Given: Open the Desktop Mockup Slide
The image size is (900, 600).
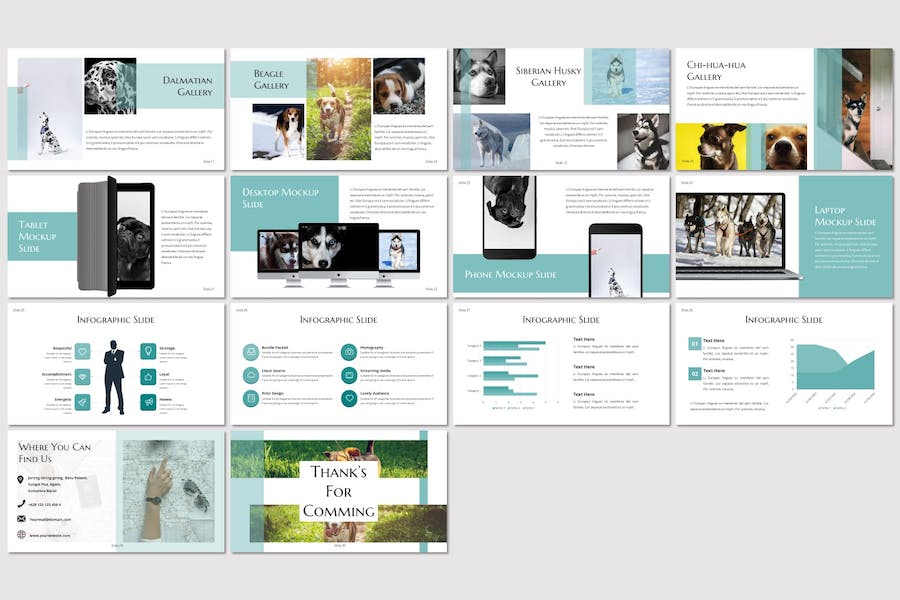Looking at the screenshot, I should pyautogui.click(x=339, y=237).
